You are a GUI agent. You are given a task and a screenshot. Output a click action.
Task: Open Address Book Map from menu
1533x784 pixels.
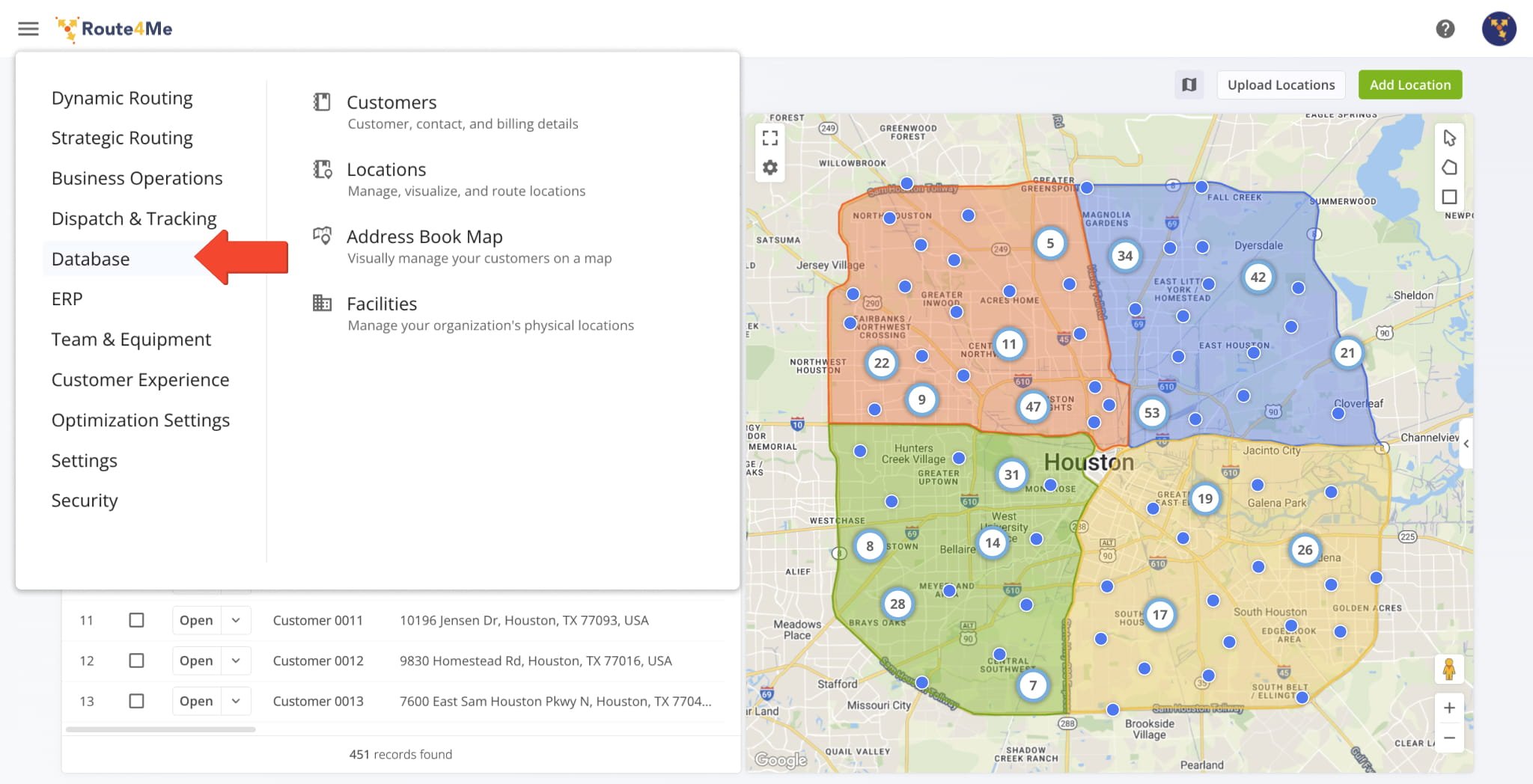click(x=424, y=237)
